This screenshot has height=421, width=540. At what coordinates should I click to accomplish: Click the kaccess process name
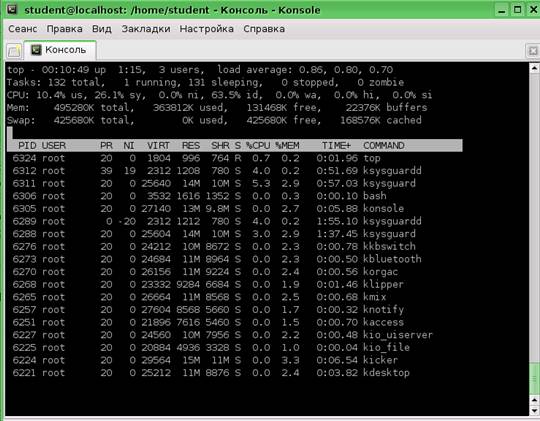pos(383,322)
